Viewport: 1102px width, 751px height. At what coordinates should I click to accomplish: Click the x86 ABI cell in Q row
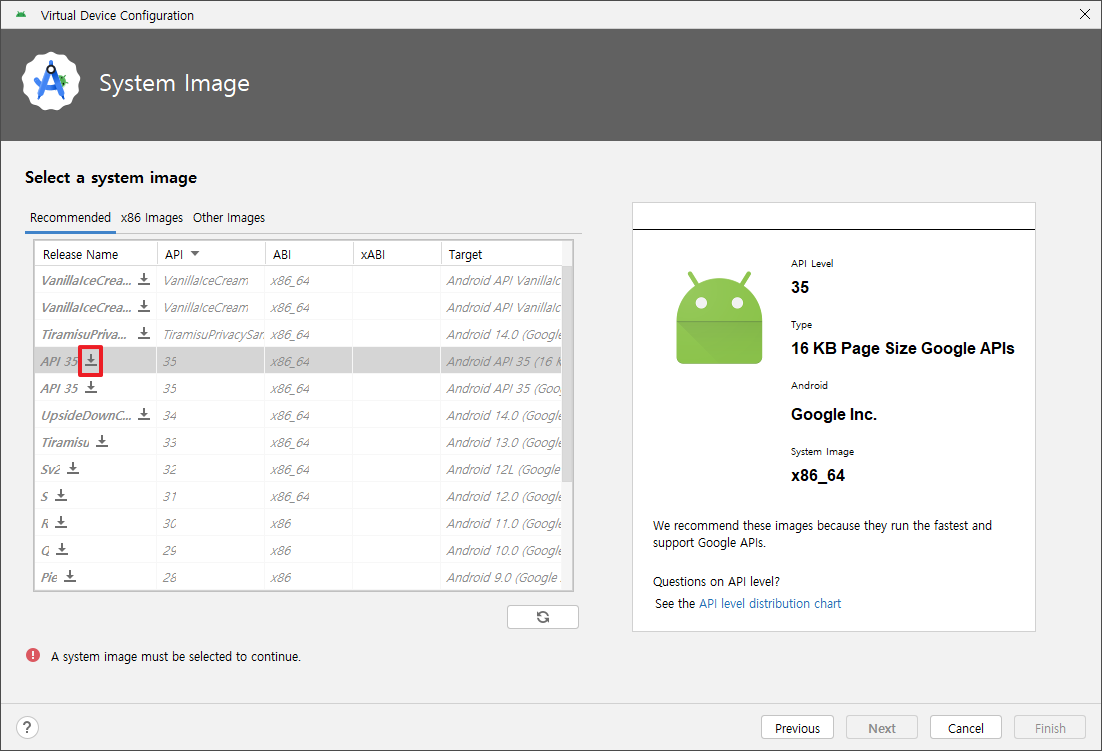point(309,550)
